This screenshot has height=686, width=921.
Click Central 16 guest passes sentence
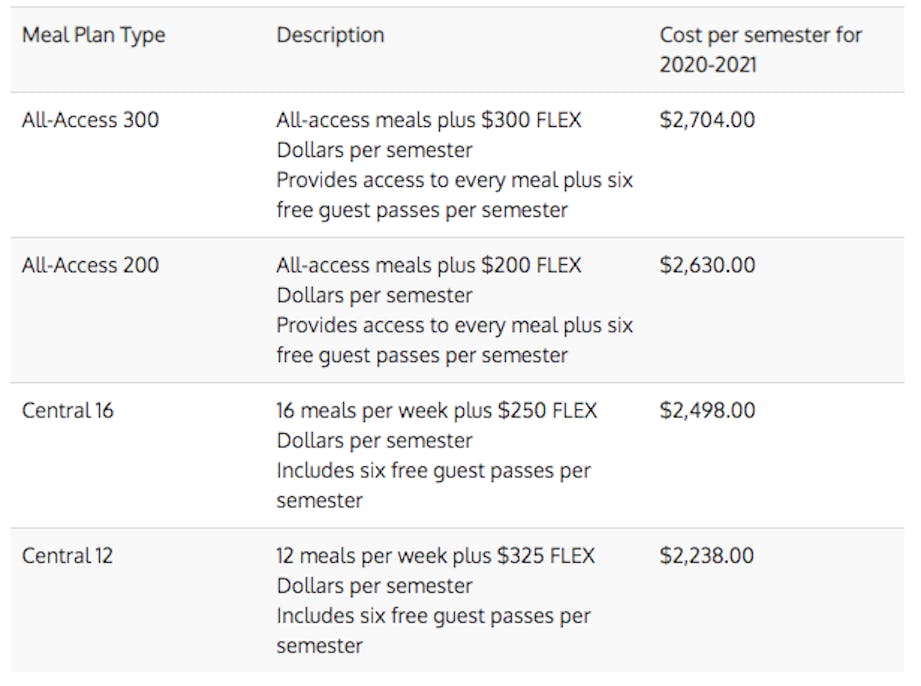point(433,471)
